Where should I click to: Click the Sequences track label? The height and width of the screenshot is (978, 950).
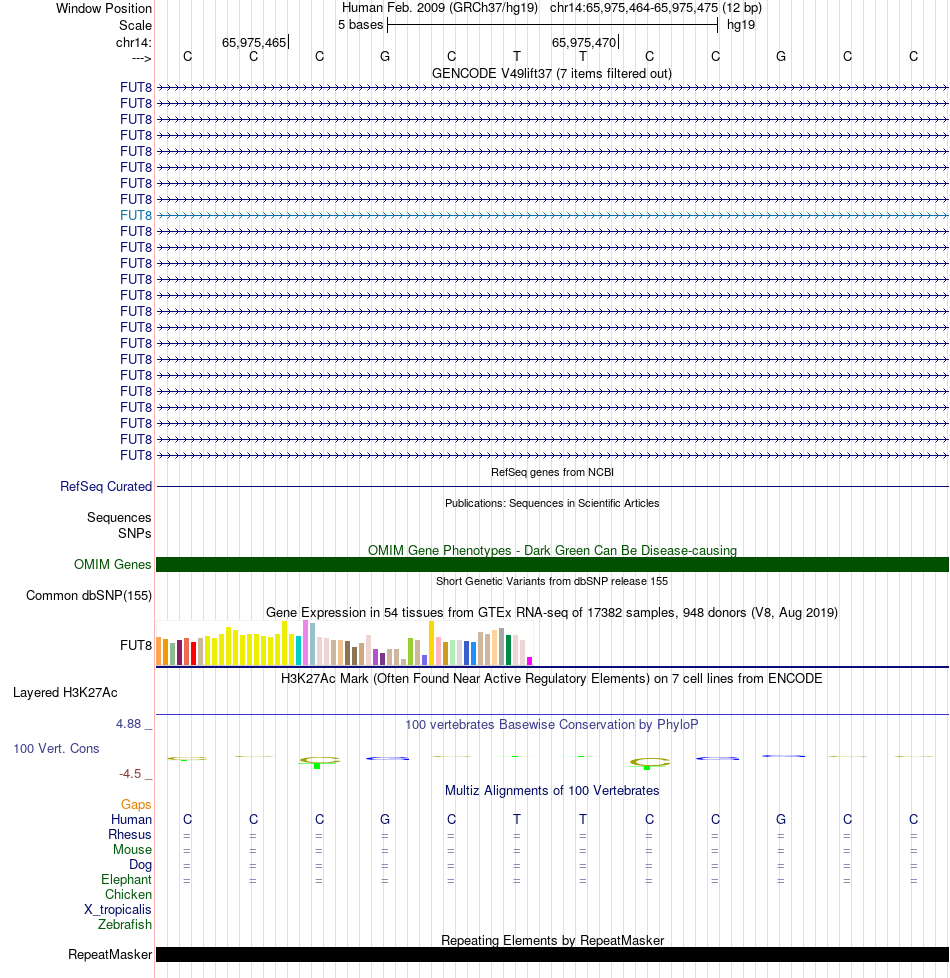click(119, 518)
